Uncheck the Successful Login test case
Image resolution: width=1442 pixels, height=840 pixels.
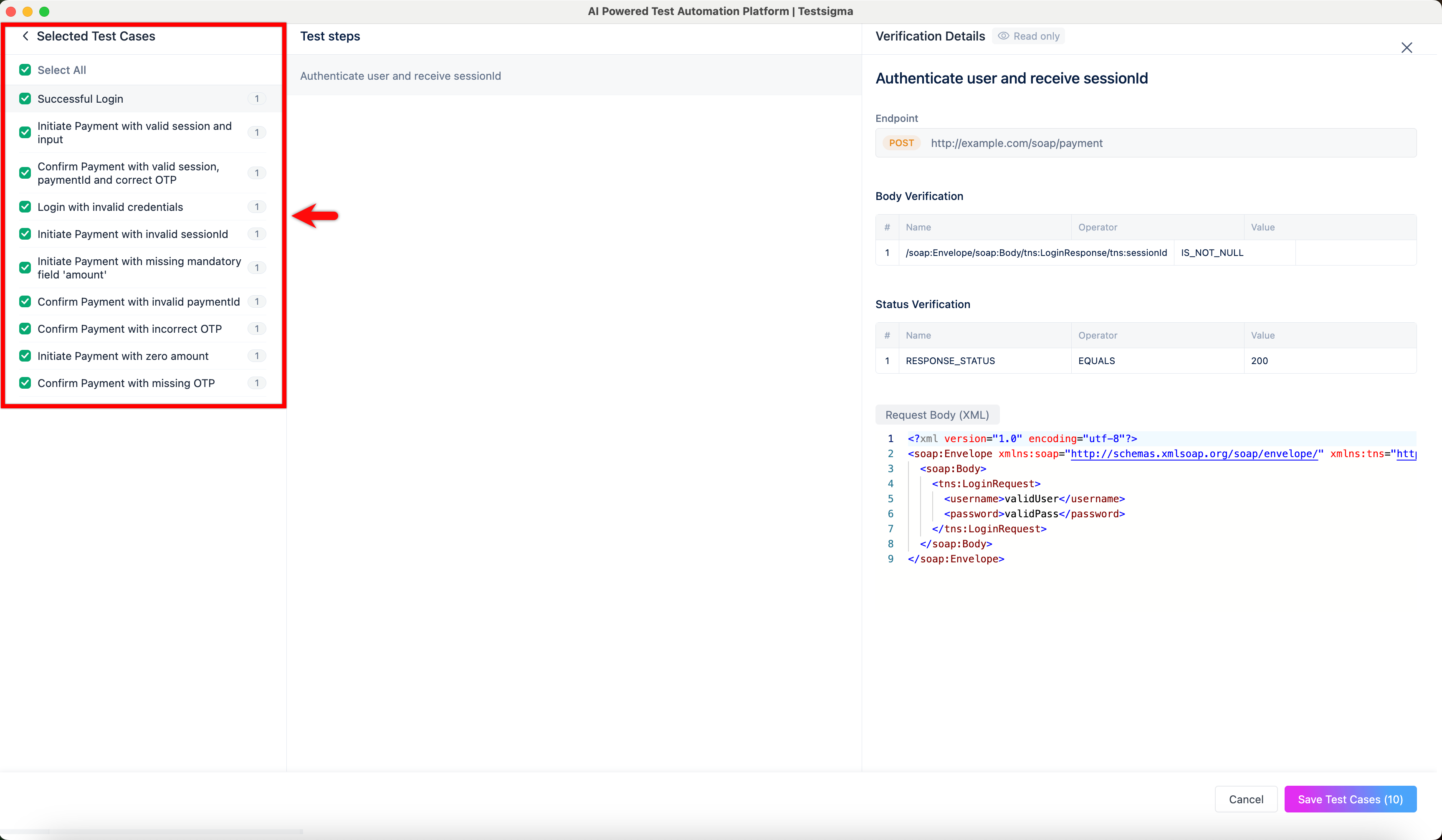coord(25,99)
